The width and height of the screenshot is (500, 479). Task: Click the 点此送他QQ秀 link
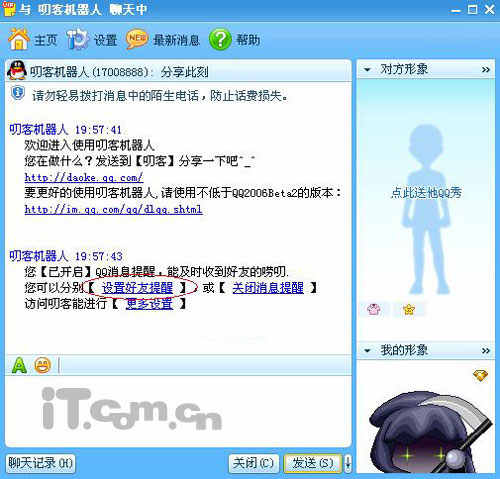pyautogui.click(x=426, y=193)
